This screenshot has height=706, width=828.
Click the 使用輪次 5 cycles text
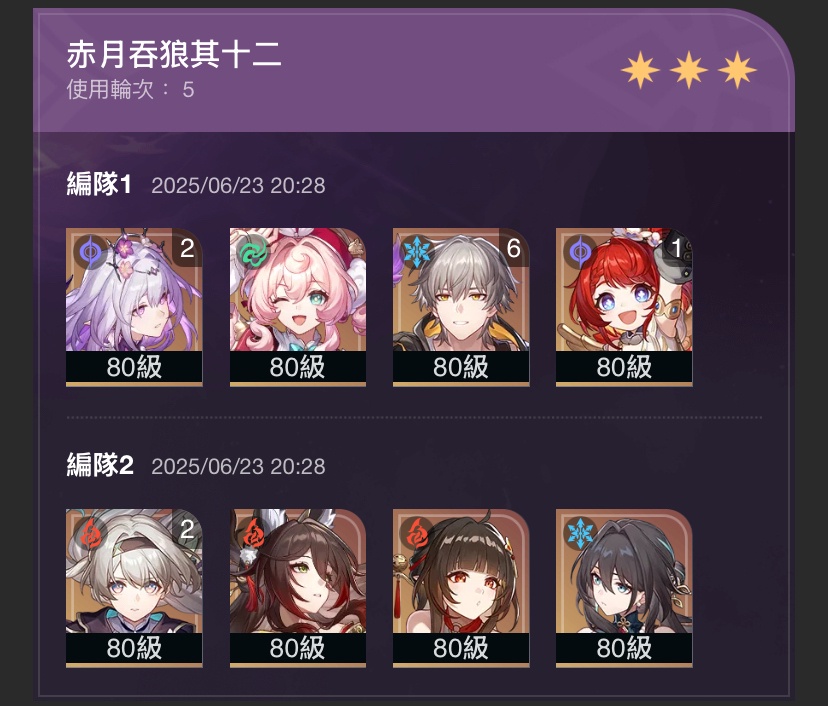tap(130, 89)
